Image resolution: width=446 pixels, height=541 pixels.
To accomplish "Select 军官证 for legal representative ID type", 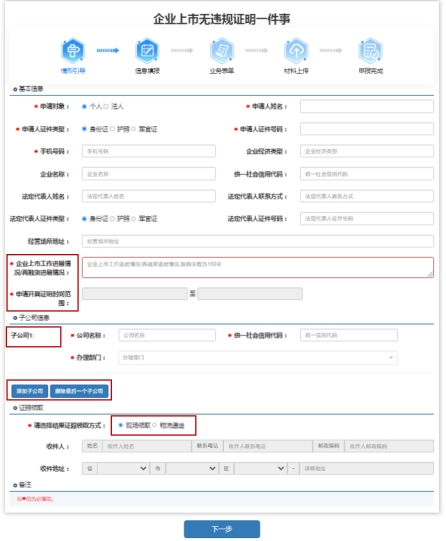I will pyautogui.click(x=133, y=219).
